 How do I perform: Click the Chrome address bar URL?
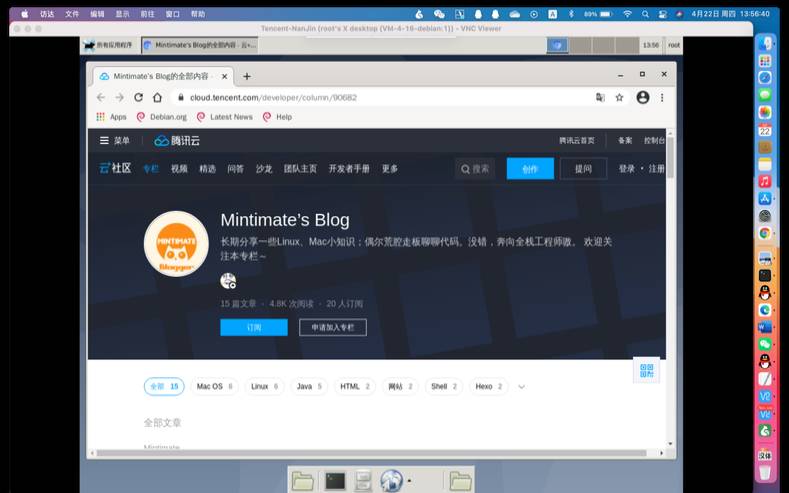(x=273, y=98)
